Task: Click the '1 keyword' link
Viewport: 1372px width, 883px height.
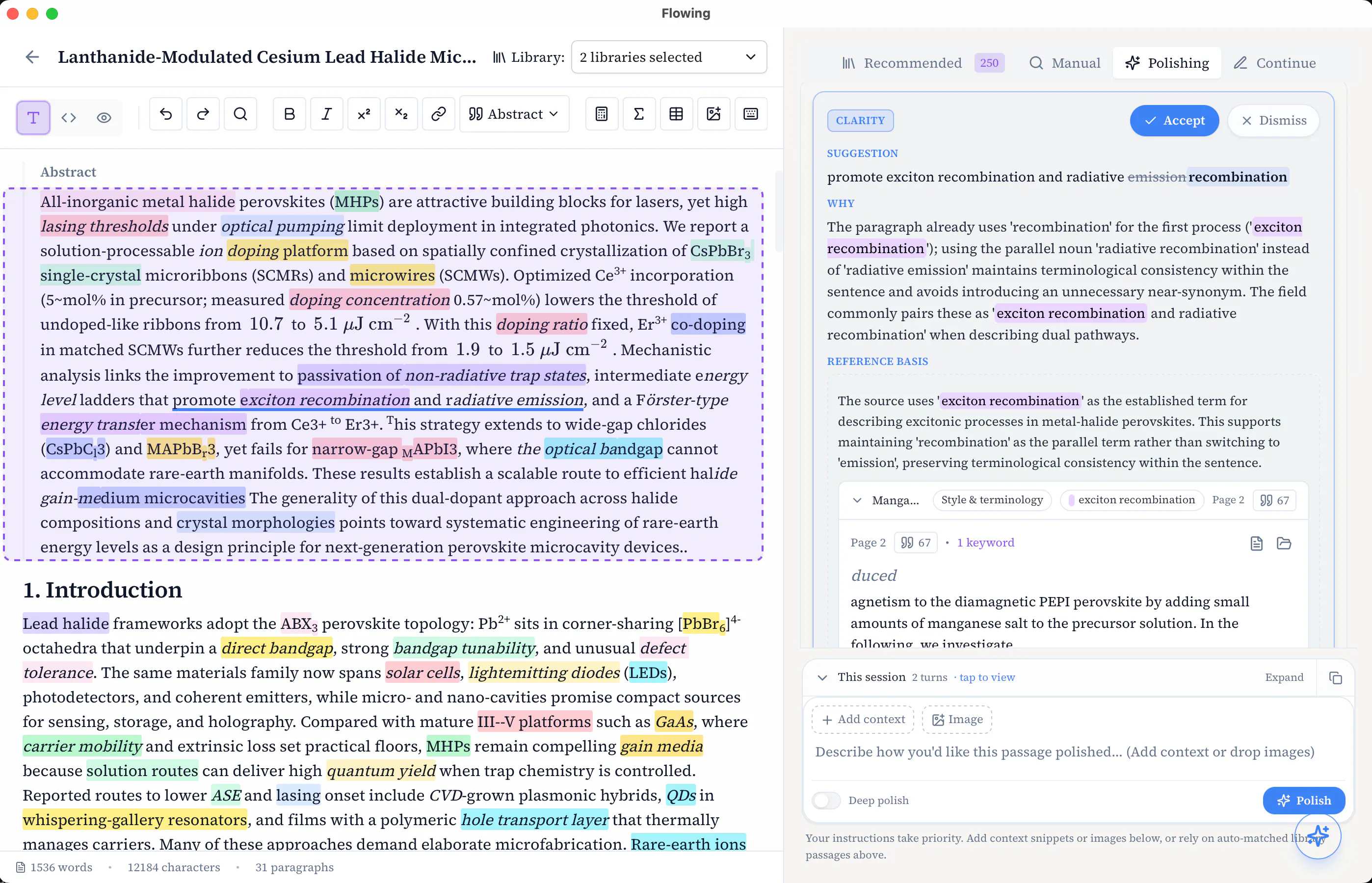Action: pyautogui.click(x=985, y=543)
